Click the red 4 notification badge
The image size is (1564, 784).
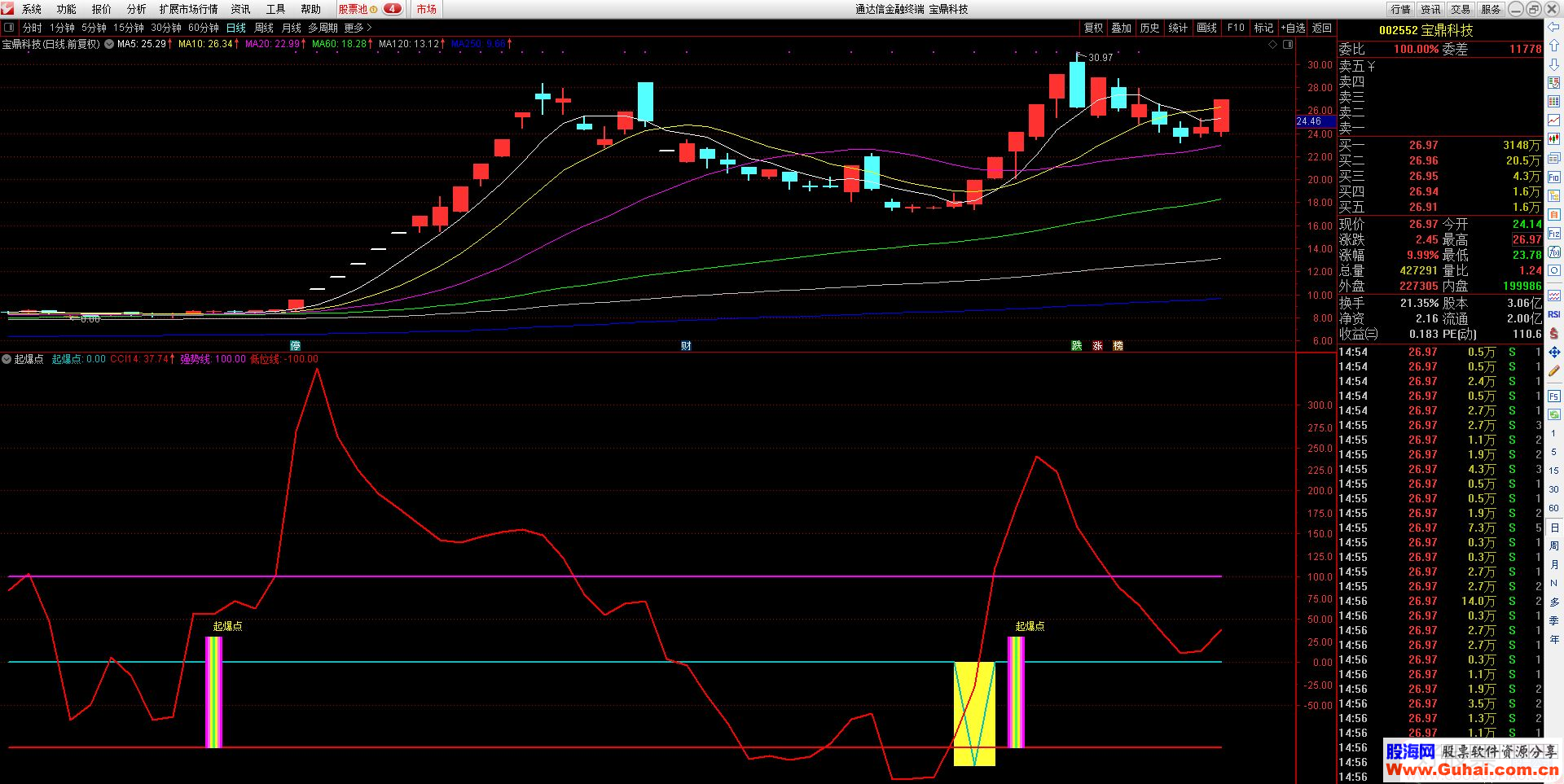tap(392, 9)
